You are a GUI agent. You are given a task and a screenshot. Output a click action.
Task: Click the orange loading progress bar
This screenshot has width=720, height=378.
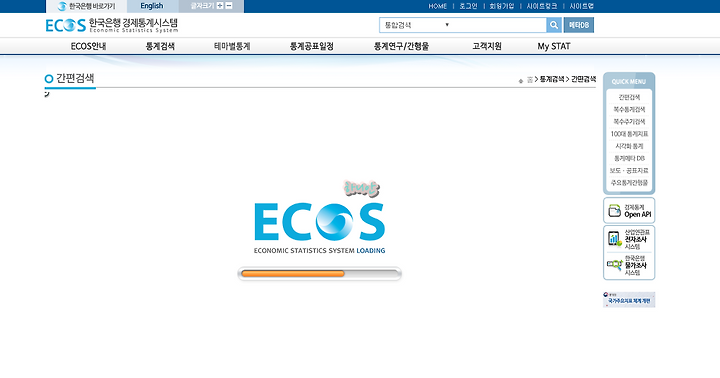292,274
